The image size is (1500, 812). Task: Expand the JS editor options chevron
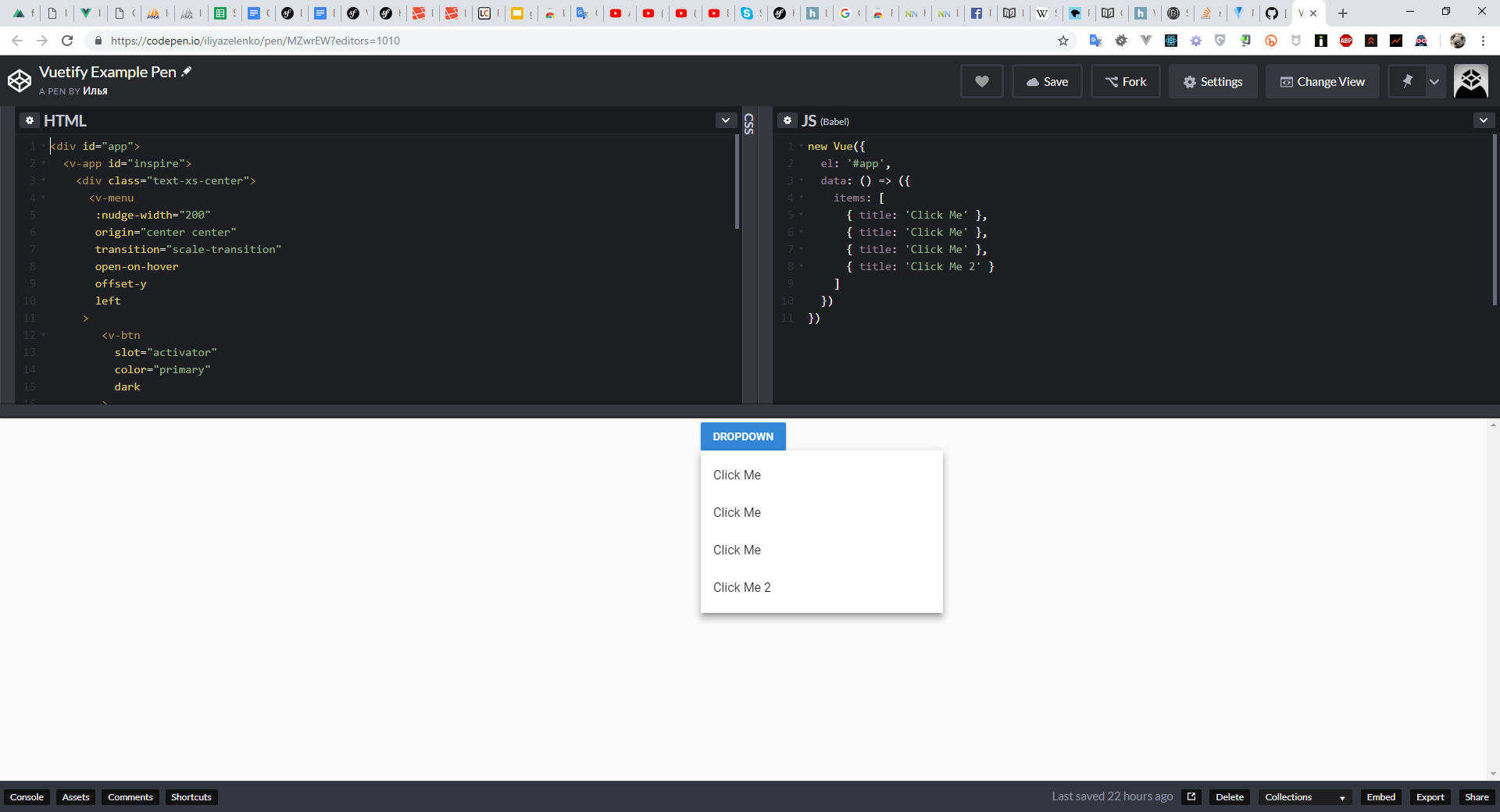(x=1484, y=120)
